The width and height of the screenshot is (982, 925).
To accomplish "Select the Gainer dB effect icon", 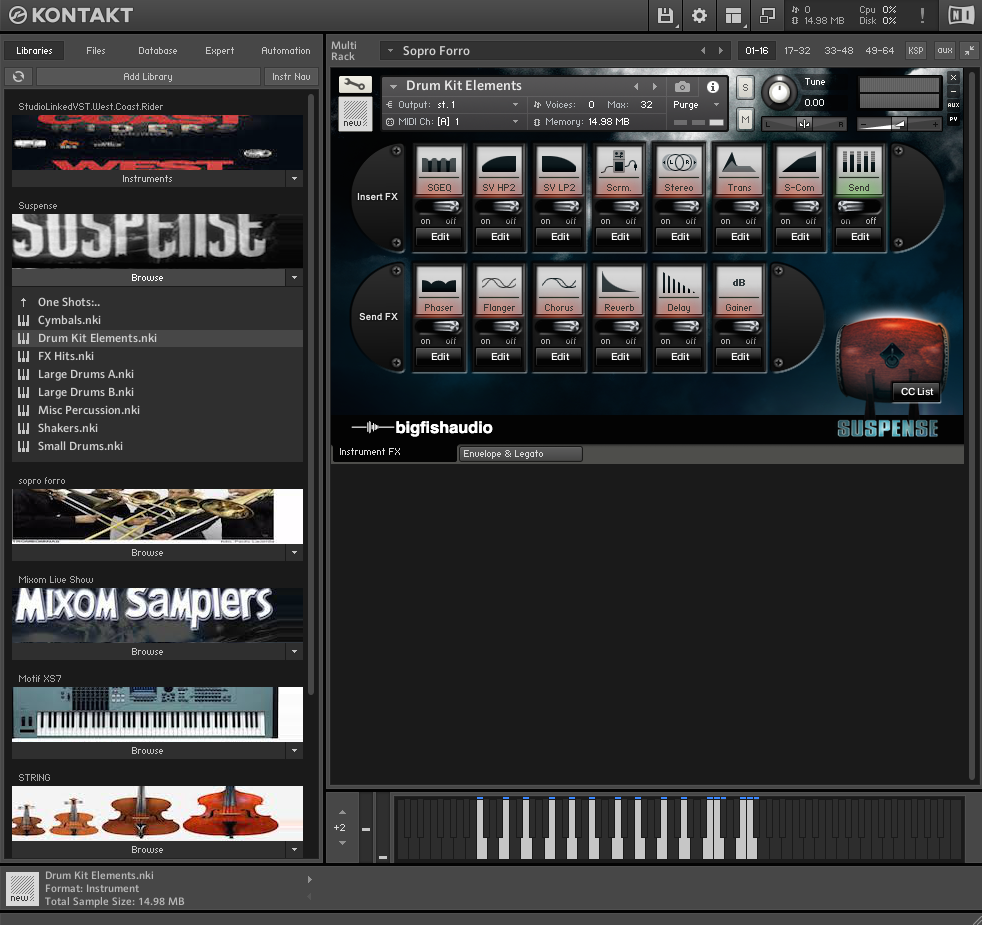I will point(739,291).
